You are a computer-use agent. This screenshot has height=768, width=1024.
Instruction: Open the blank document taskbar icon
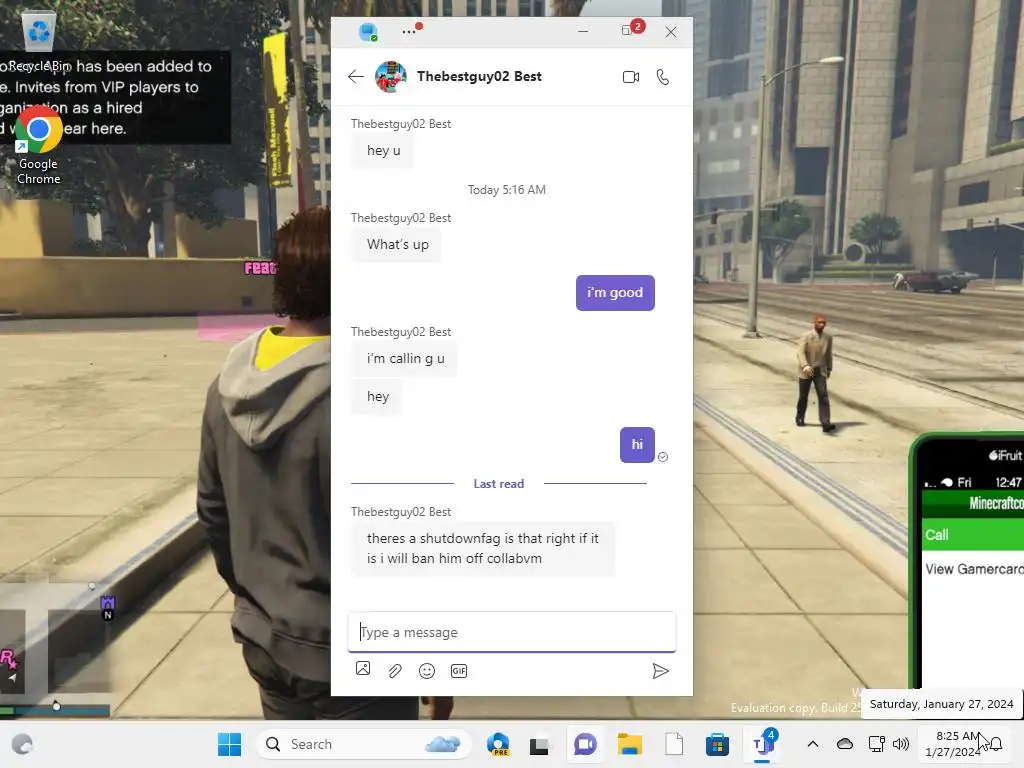[674, 744]
